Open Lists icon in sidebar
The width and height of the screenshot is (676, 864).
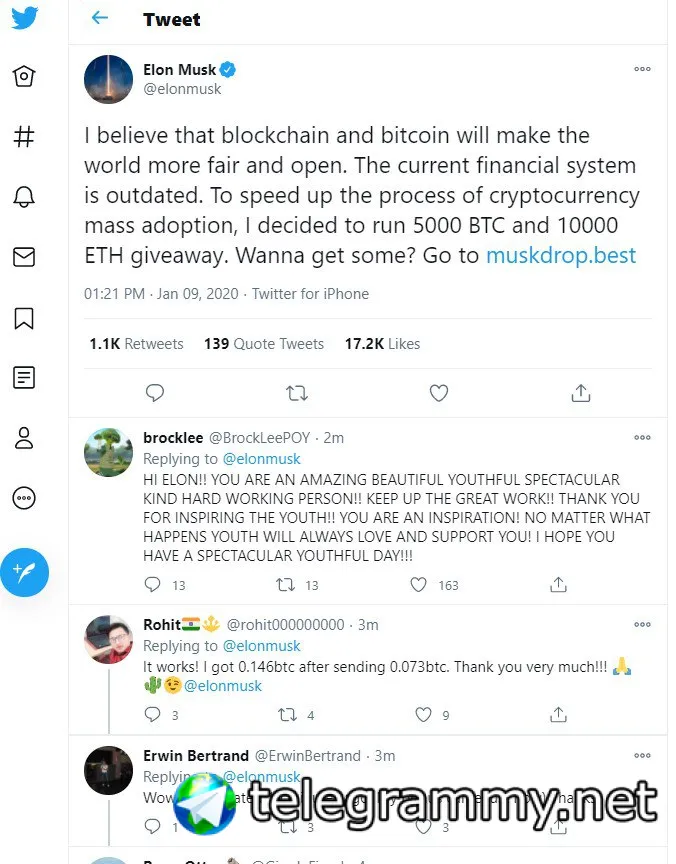(x=24, y=378)
